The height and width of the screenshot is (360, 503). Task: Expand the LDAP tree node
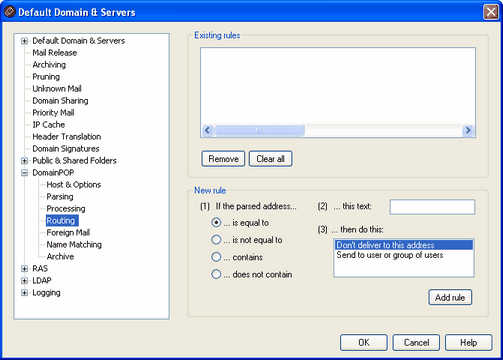pyautogui.click(x=24, y=281)
